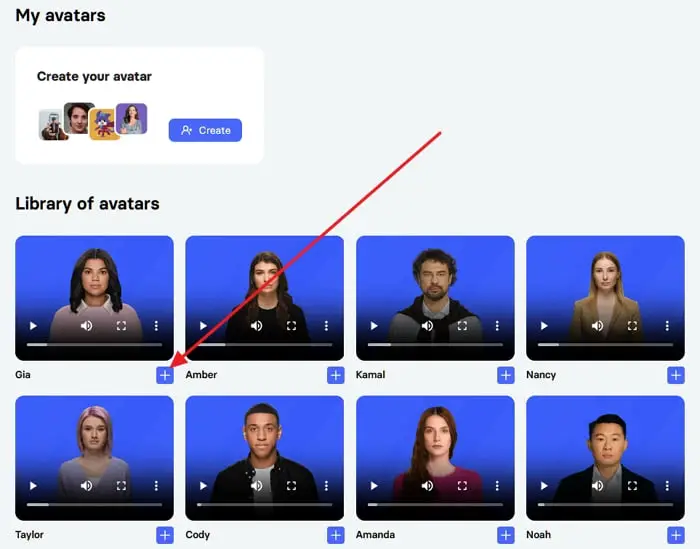Viewport: 700px width, 549px height.
Task: Click the Amanda avatar name label
Action: [375, 534]
